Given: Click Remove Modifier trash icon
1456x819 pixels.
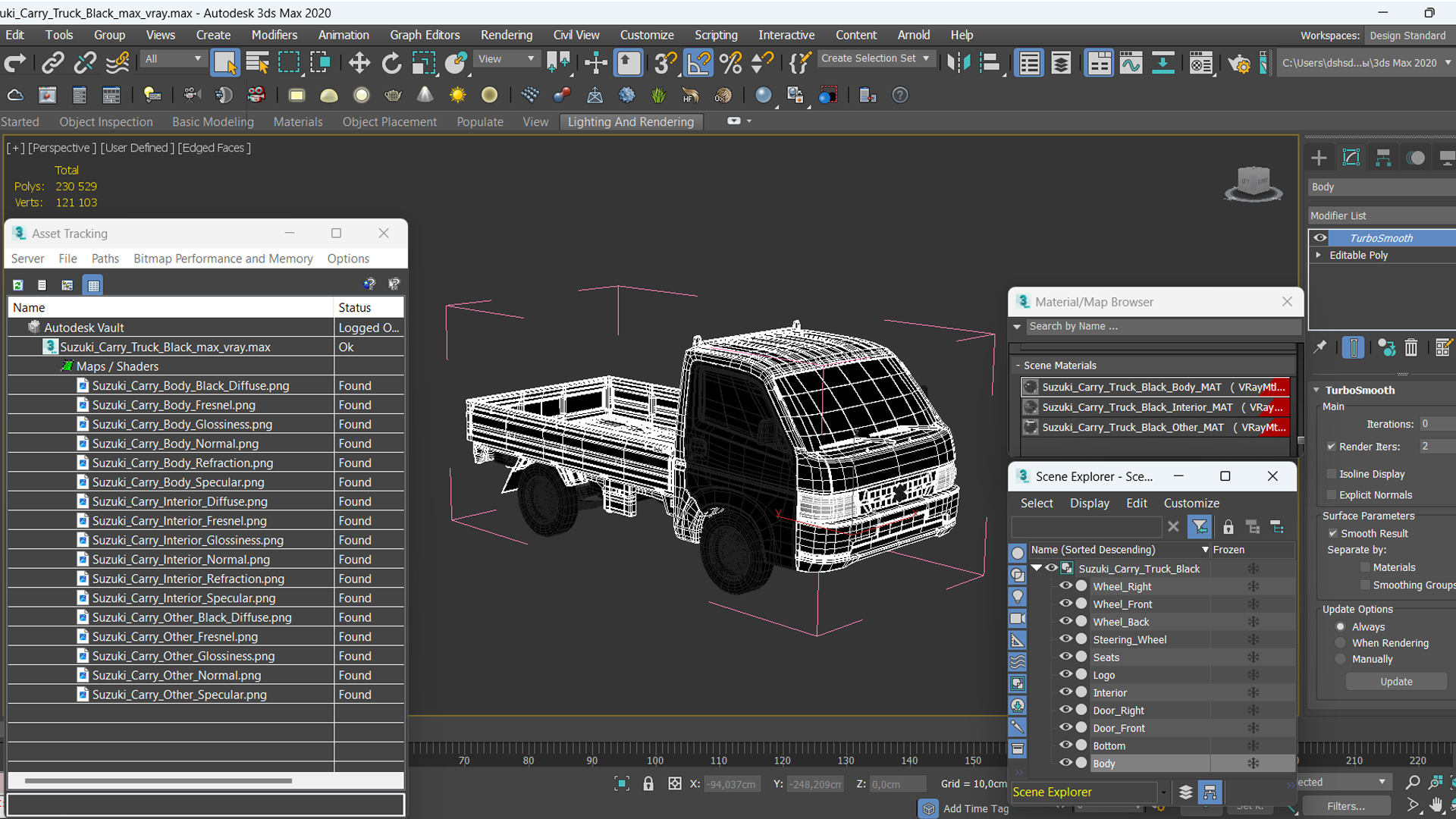Looking at the screenshot, I should point(1410,347).
